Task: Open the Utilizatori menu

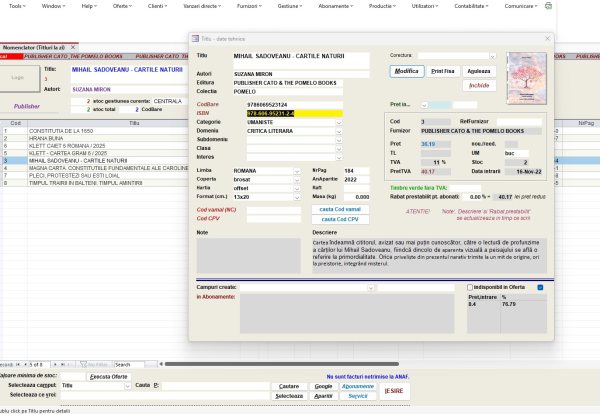Action: [x=425, y=6]
